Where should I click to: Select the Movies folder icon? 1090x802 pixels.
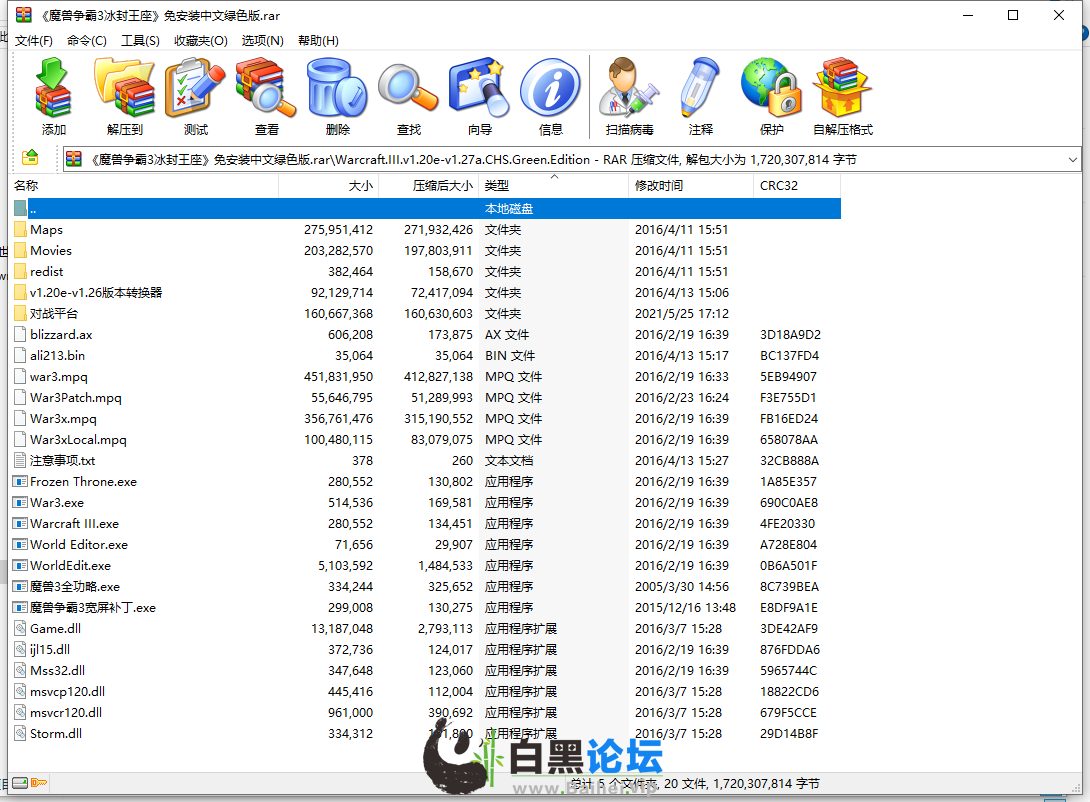(20, 250)
